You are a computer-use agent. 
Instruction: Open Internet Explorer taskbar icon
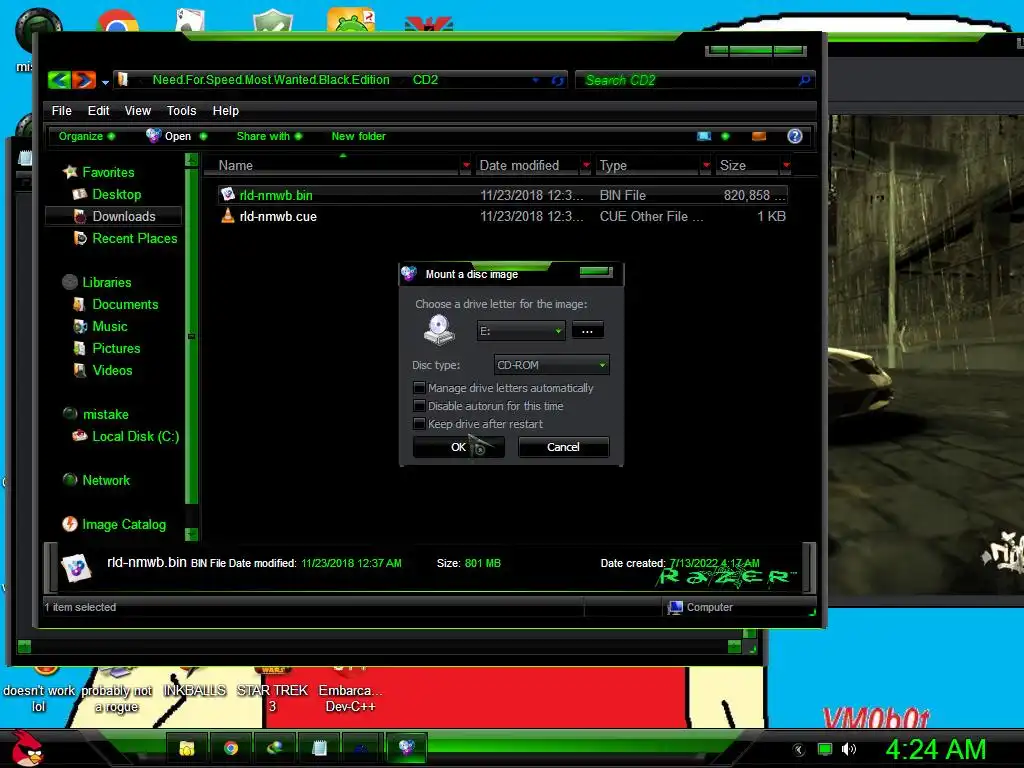point(274,748)
